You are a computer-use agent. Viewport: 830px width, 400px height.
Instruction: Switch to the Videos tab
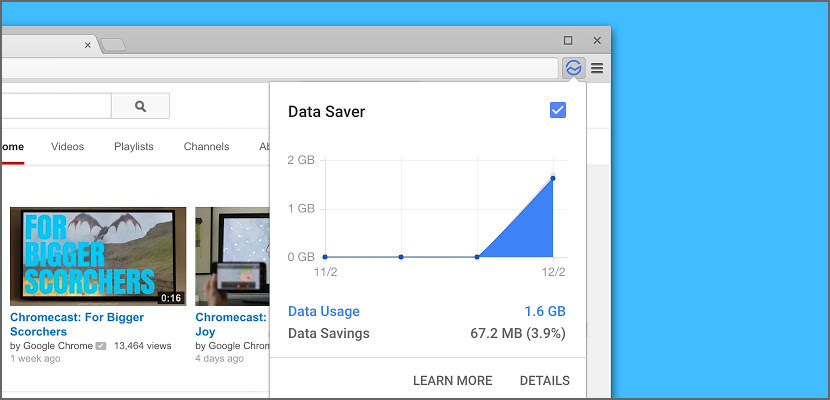tap(67, 147)
